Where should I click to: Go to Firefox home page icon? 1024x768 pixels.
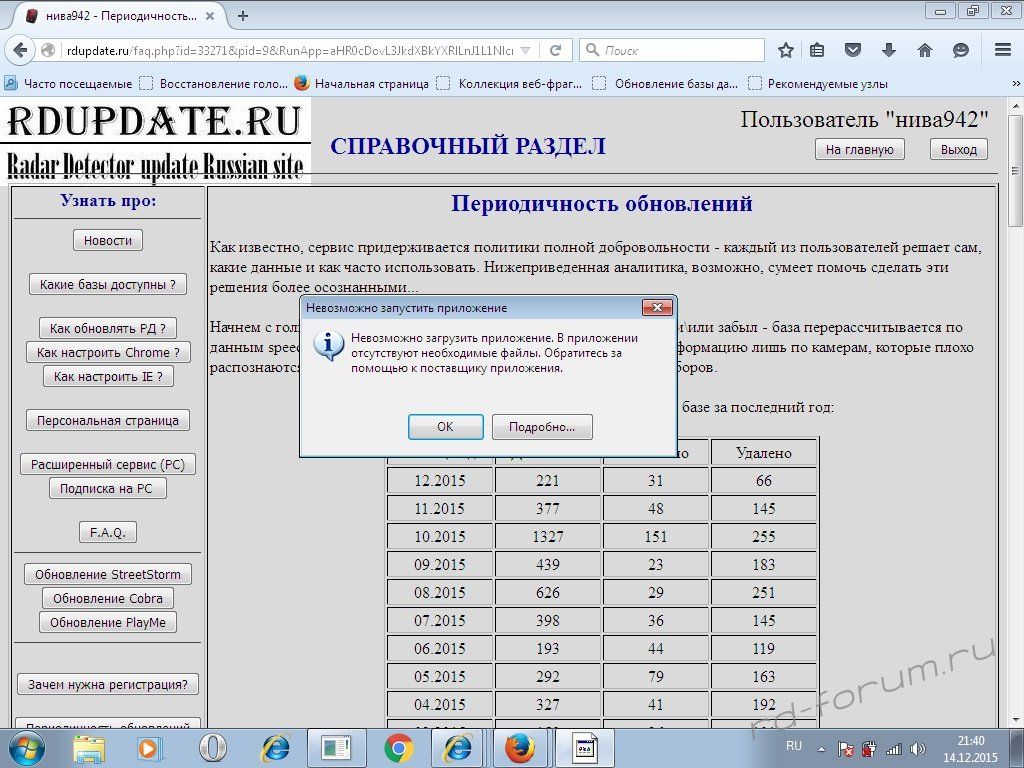tap(925, 50)
